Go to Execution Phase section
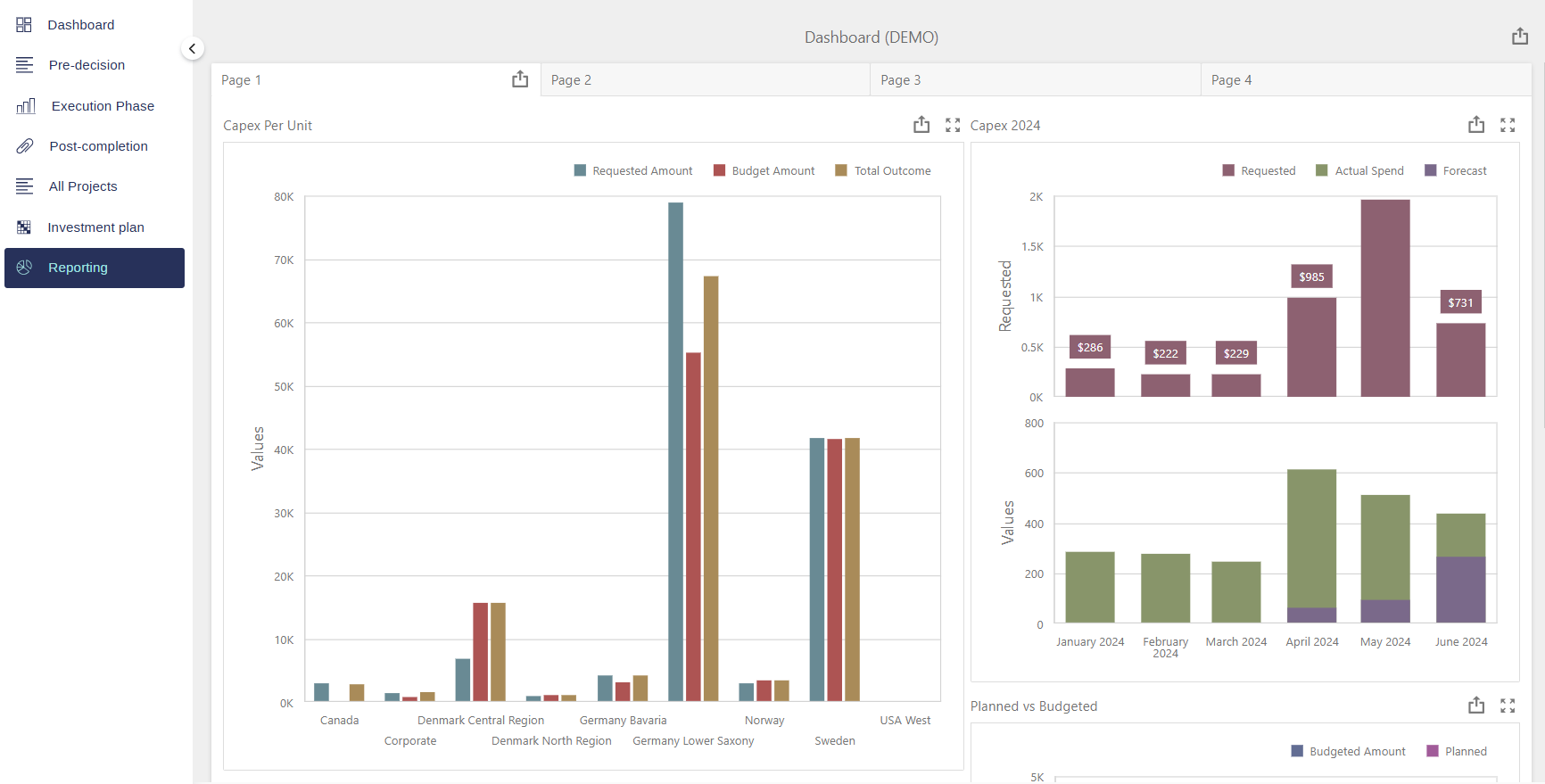This screenshot has width=1545, height=784. (95, 106)
